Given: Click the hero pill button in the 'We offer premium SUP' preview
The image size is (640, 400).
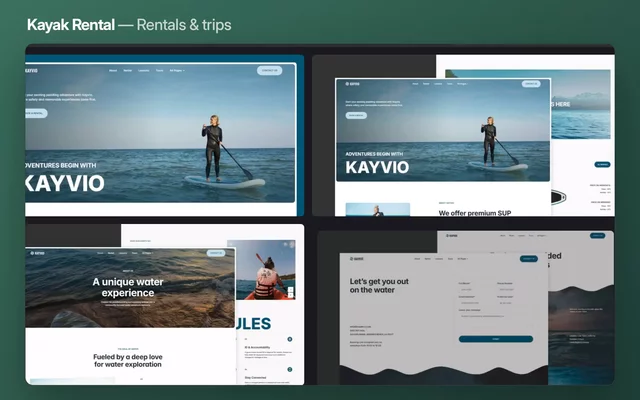Looking at the screenshot, I should click(x=356, y=116).
